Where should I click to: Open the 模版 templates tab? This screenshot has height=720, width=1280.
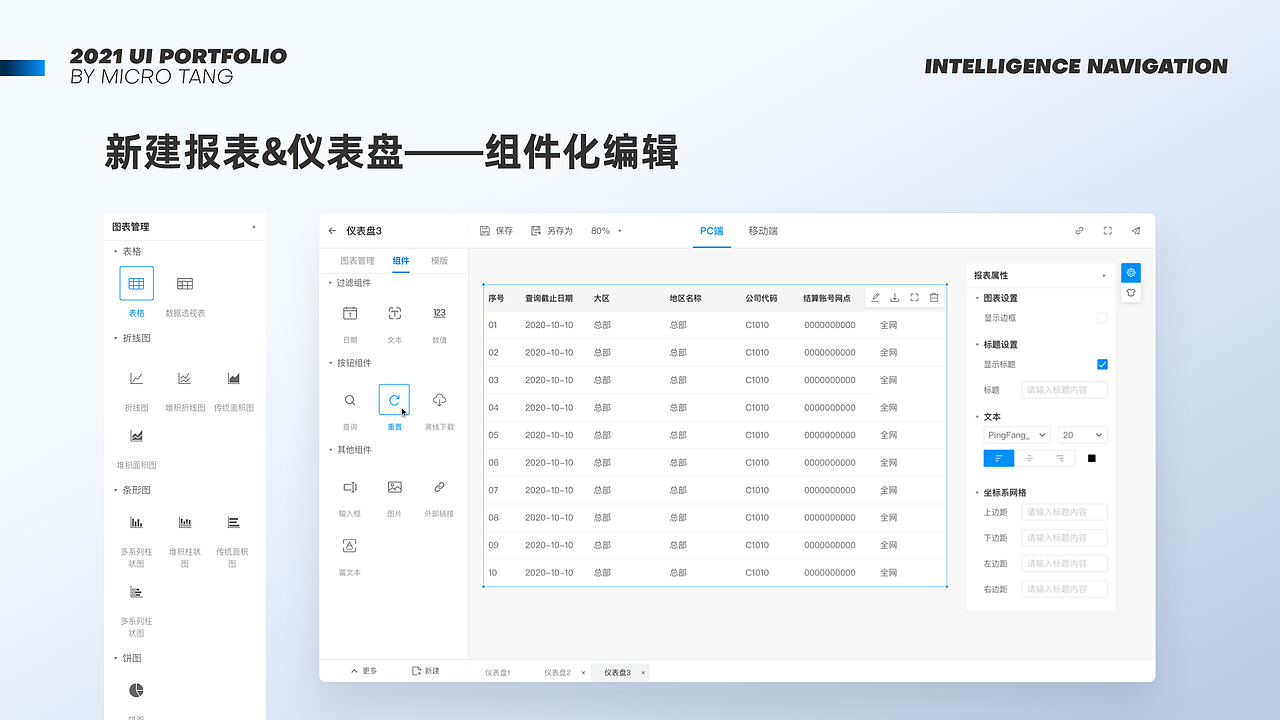(438, 260)
